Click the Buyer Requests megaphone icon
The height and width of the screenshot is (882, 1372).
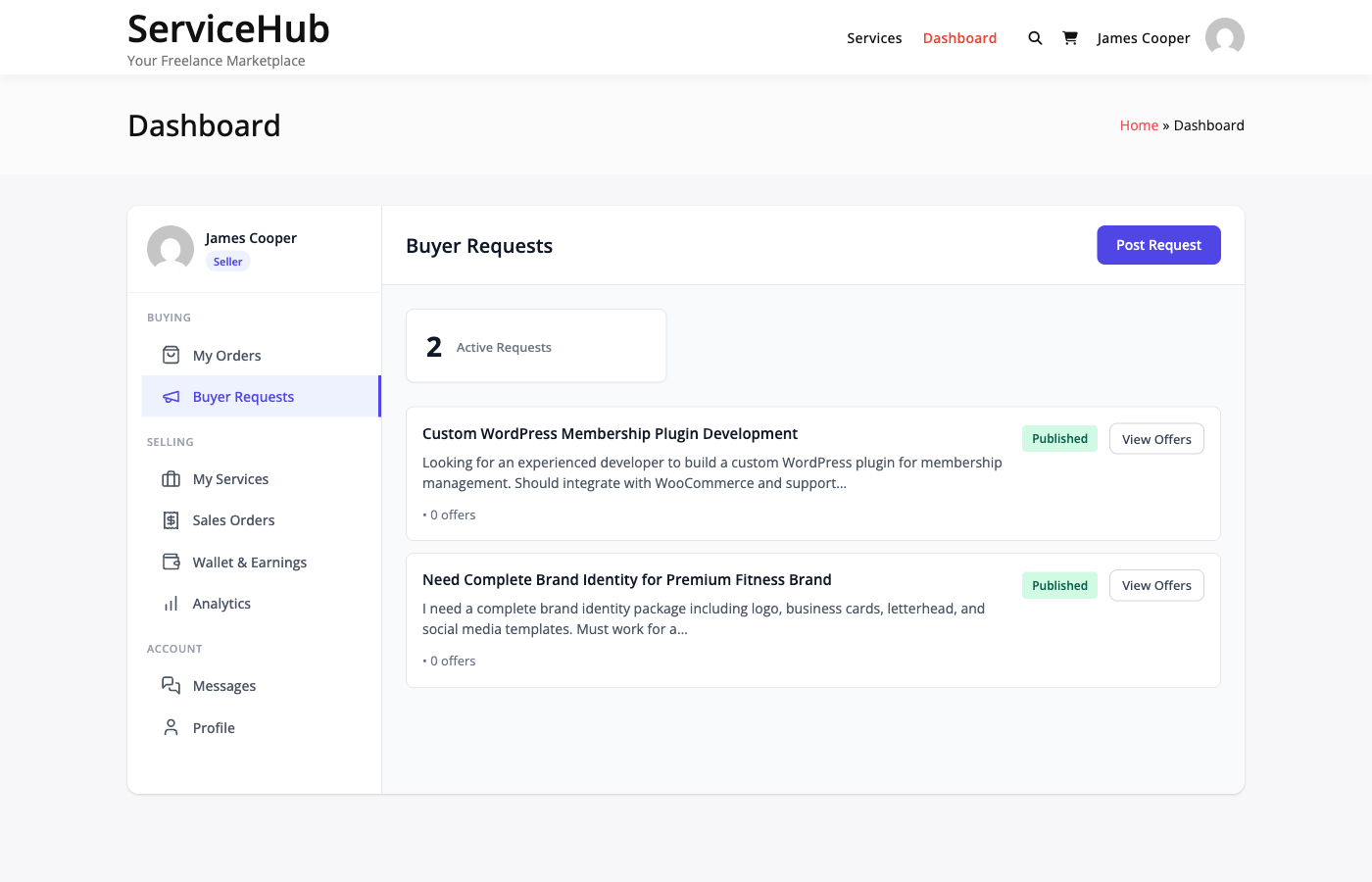point(171,397)
